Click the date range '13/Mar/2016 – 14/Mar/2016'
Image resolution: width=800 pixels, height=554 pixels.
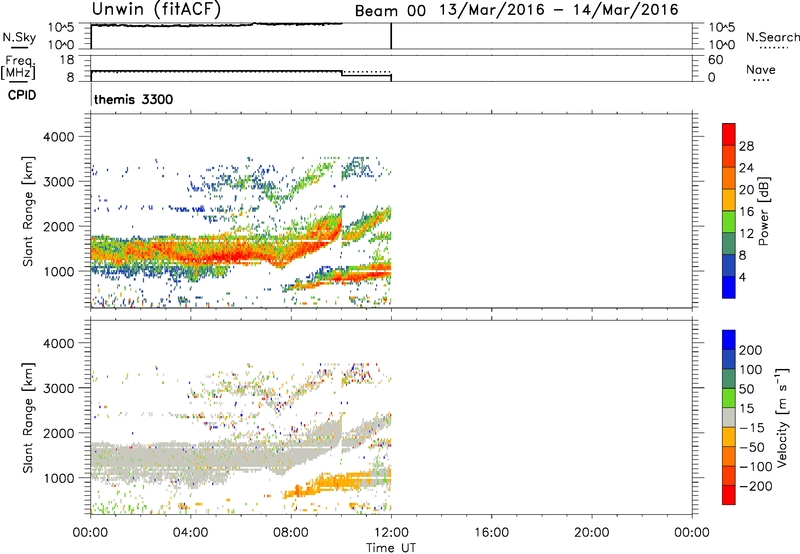tap(559, 10)
